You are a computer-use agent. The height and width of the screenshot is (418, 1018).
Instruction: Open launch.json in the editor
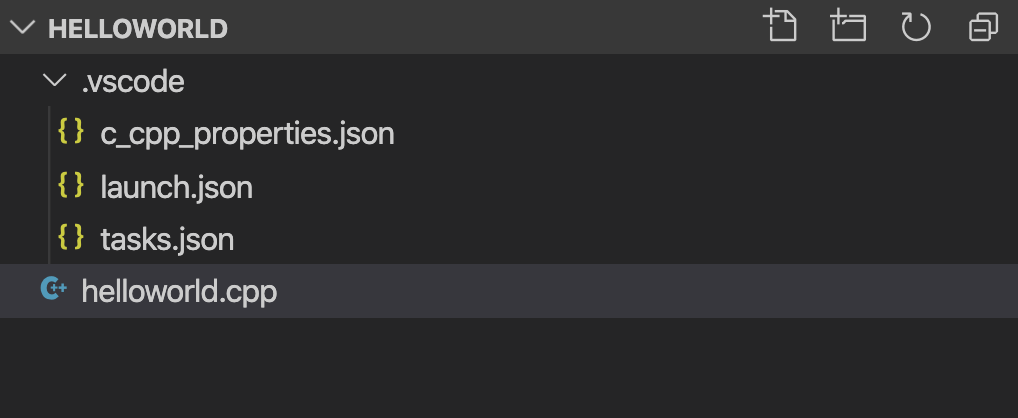(176, 186)
